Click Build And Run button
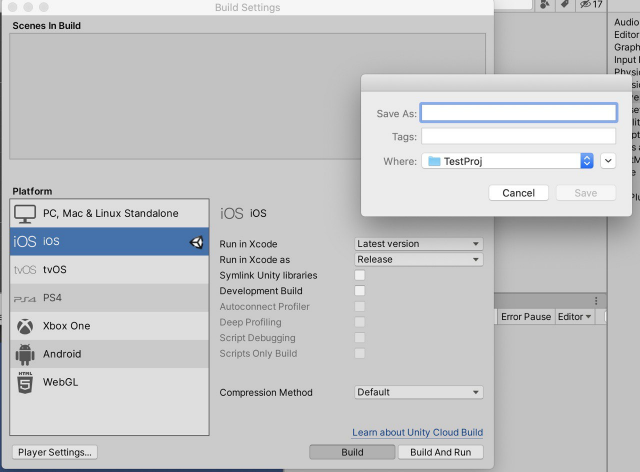This screenshot has height=472, width=640. point(441,452)
